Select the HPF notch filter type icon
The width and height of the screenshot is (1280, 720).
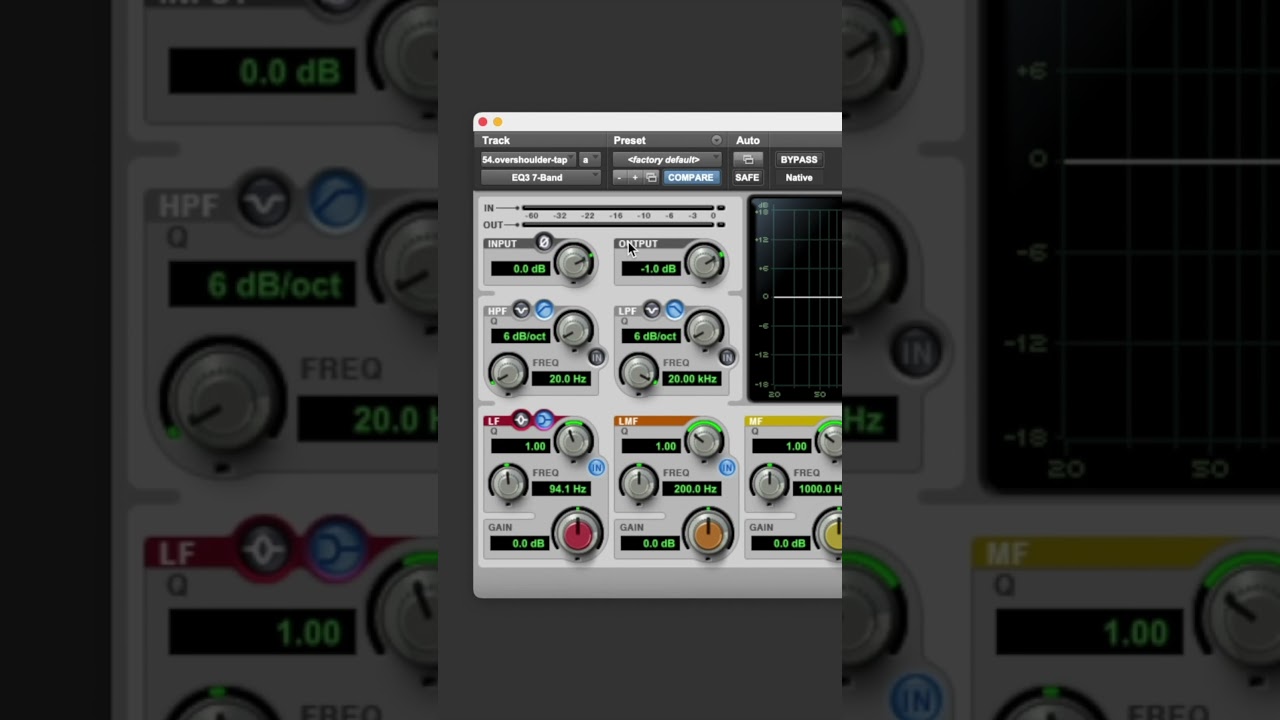(x=521, y=310)
